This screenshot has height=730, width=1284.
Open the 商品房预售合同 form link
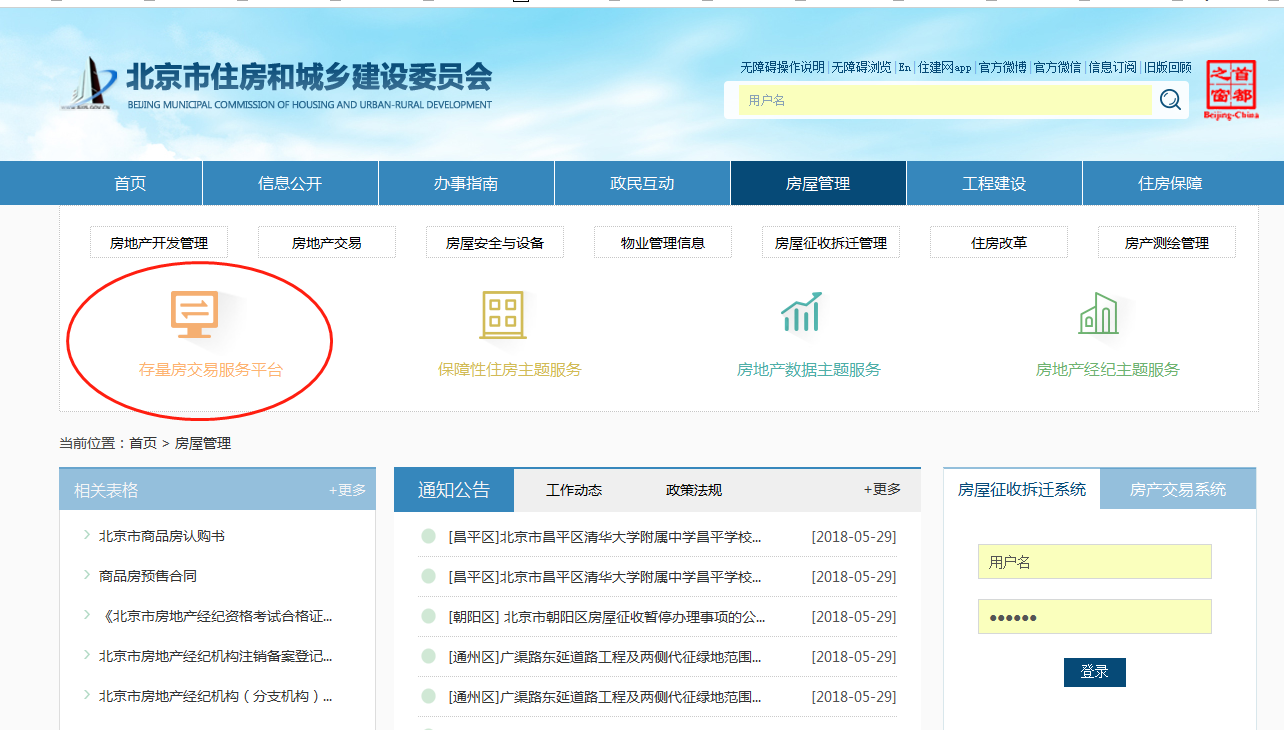point(148,576)
